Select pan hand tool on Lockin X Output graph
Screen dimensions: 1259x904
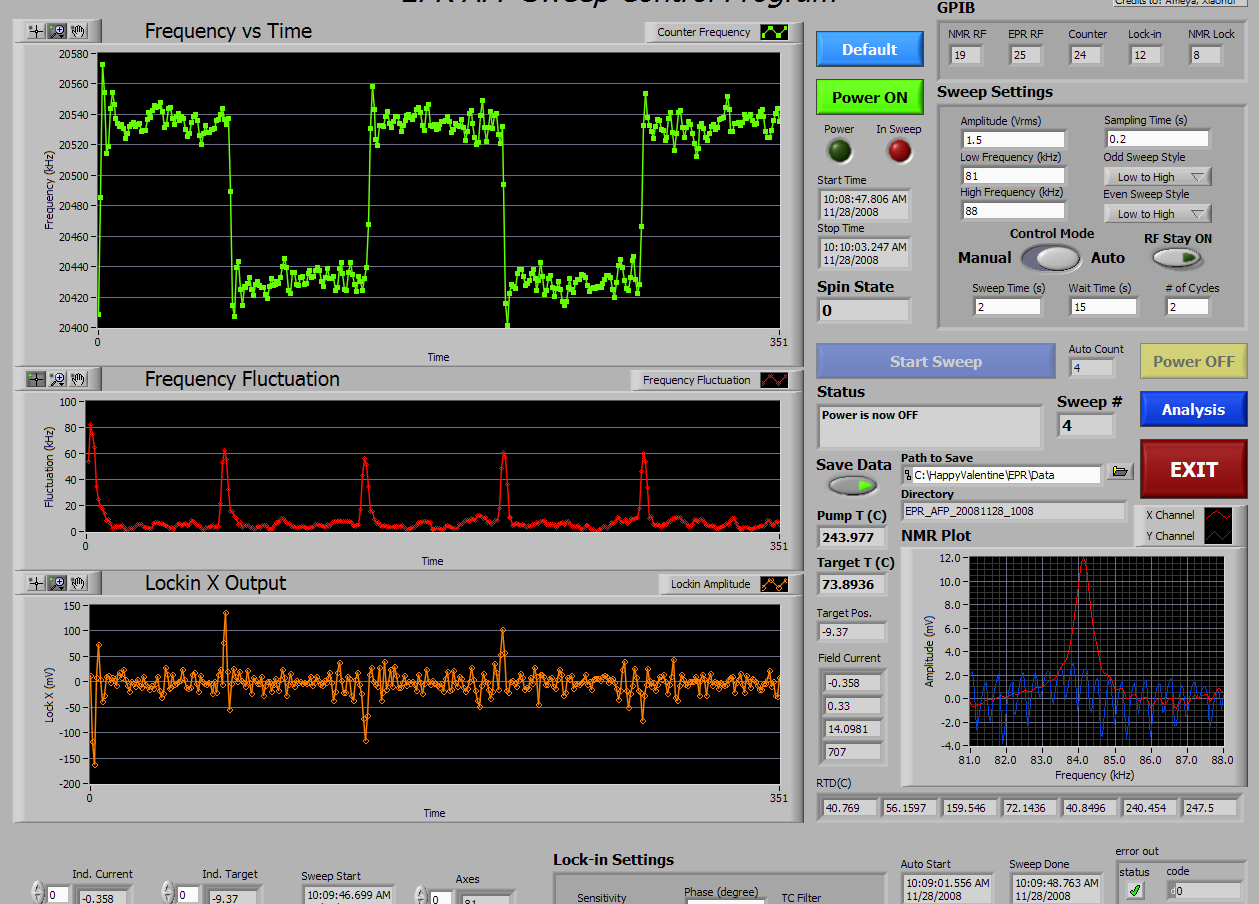[77, 583]
